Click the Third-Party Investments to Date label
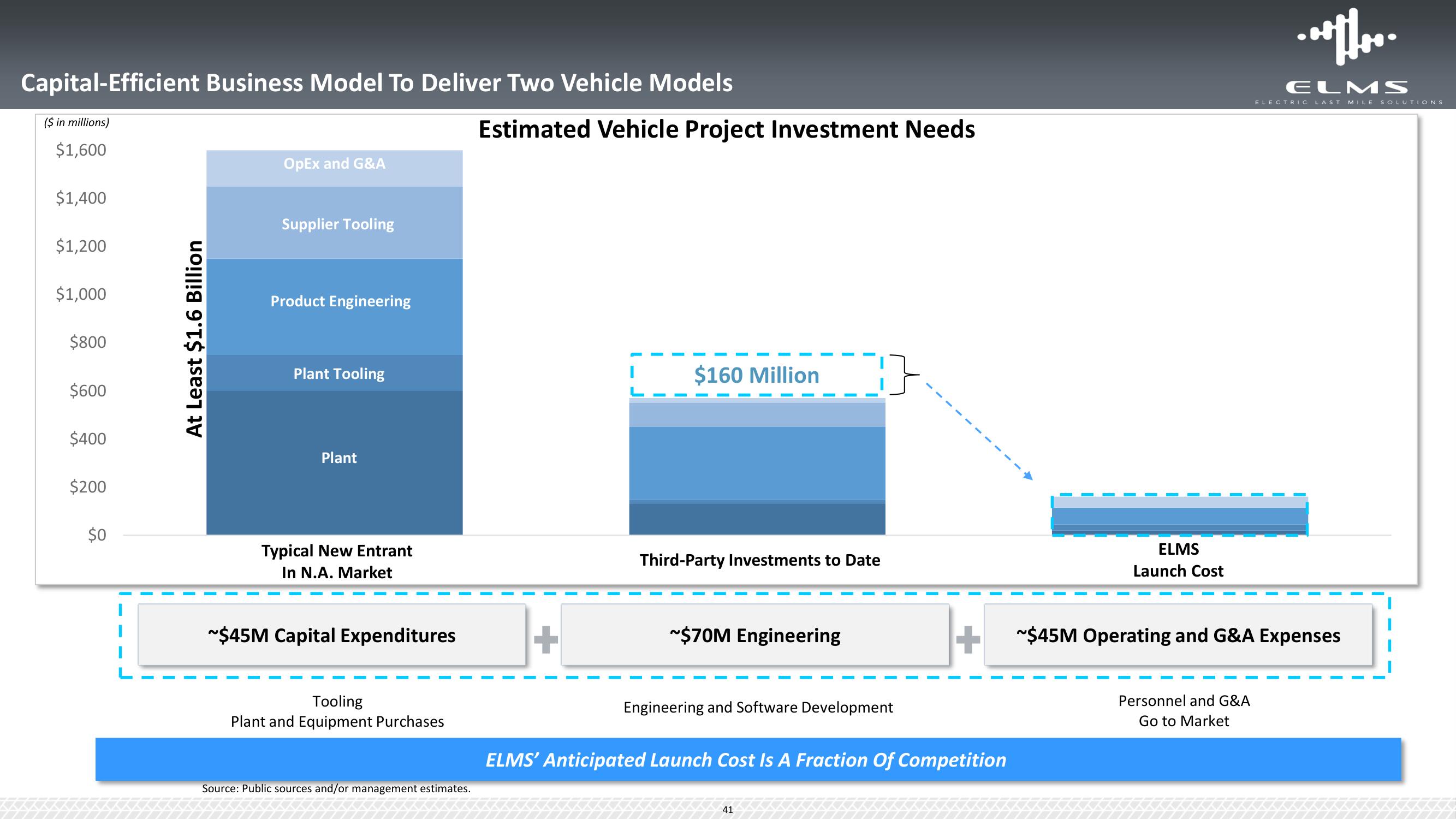Screen dimensions: 1456x819 tap(759, 560)
